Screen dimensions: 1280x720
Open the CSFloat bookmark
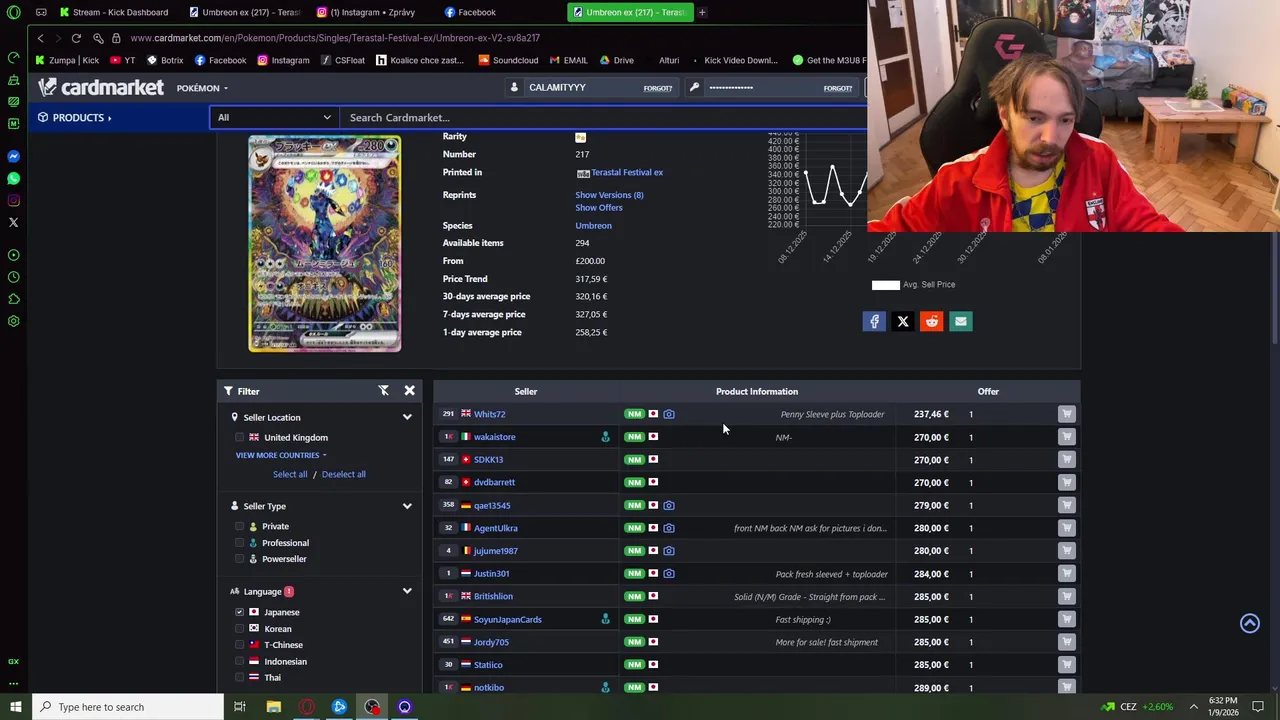(343, 60)
